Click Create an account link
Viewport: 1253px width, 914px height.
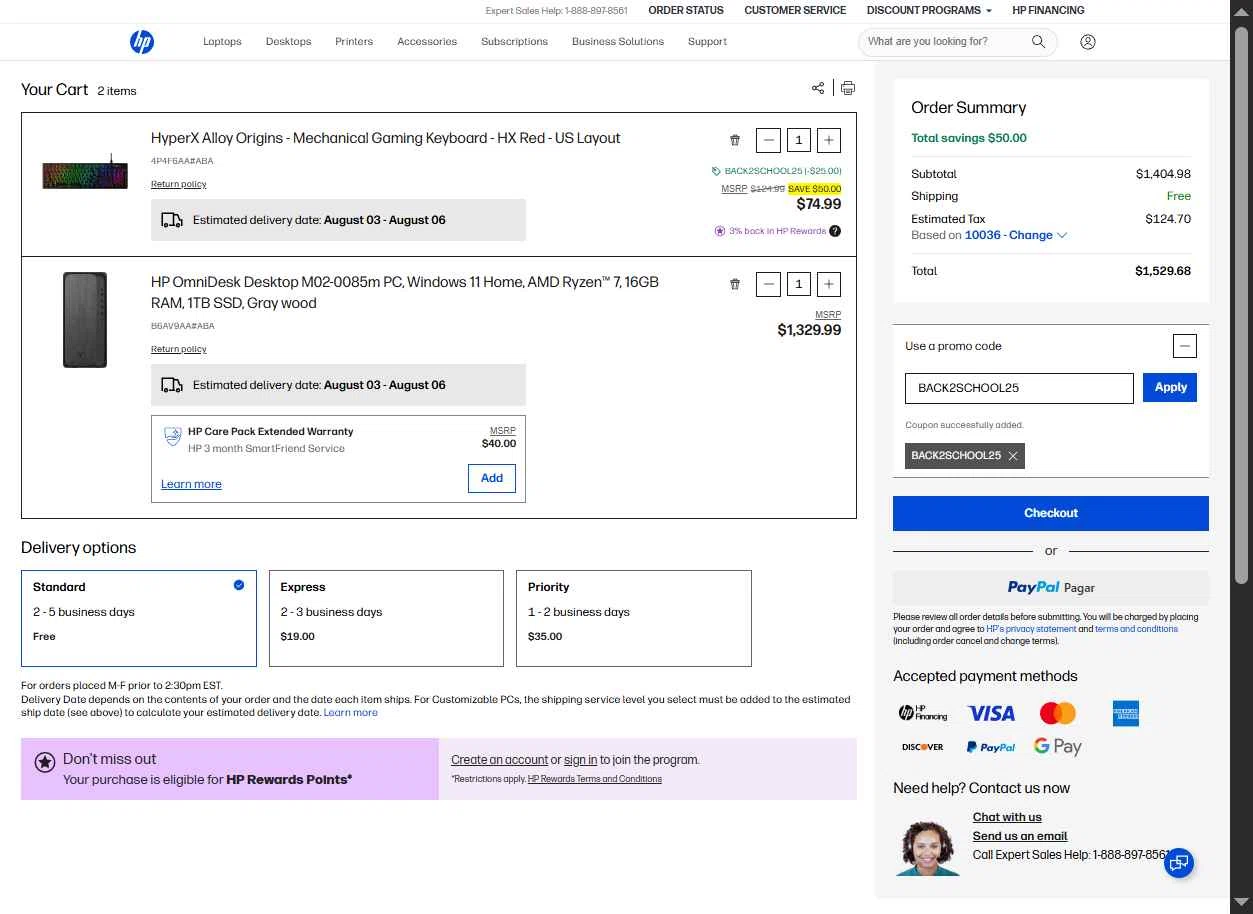tap(499, 760)
